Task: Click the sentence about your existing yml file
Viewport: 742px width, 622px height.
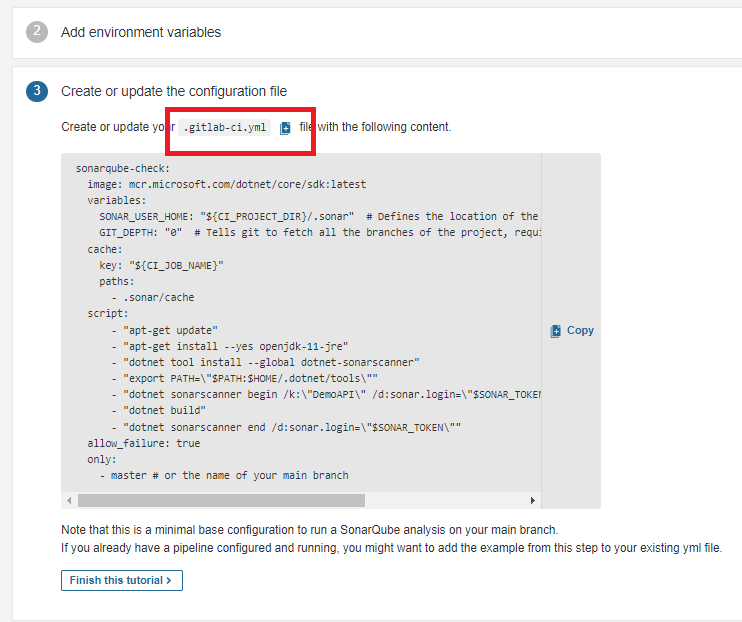Action: click(x=391, y=548)
